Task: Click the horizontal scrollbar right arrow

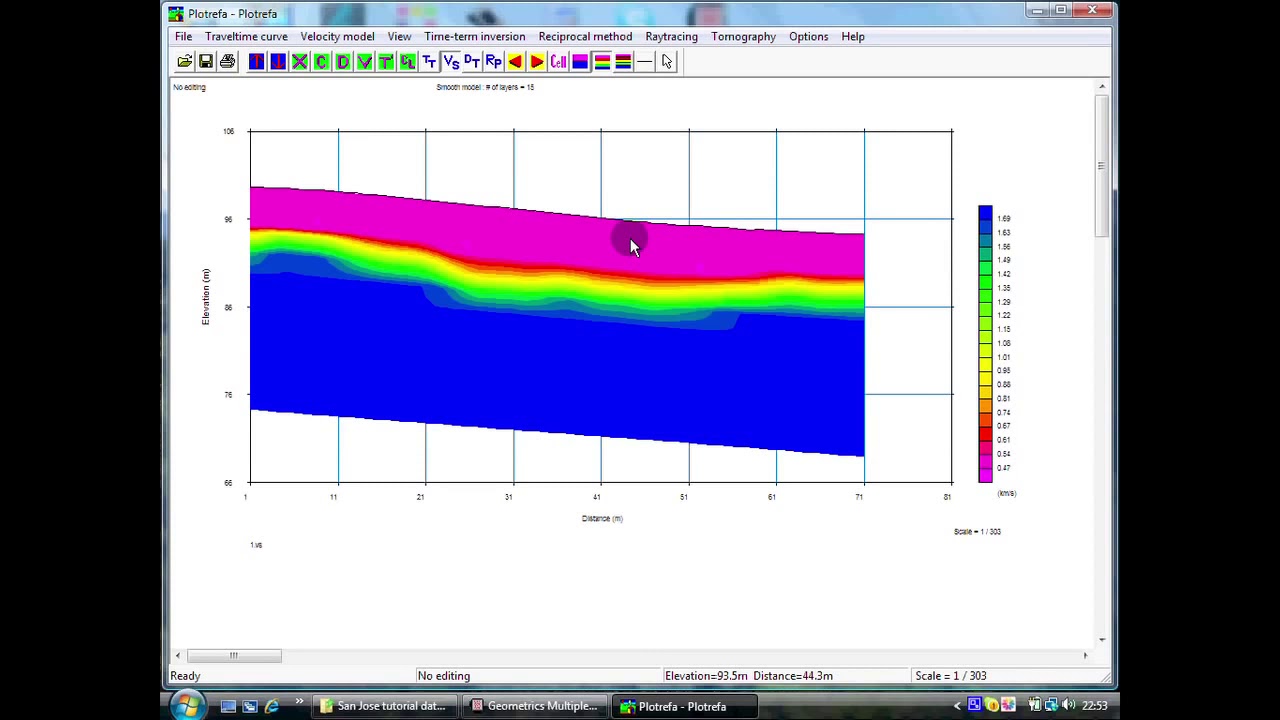Action: pyautogui.click(x=1085, y=656)
